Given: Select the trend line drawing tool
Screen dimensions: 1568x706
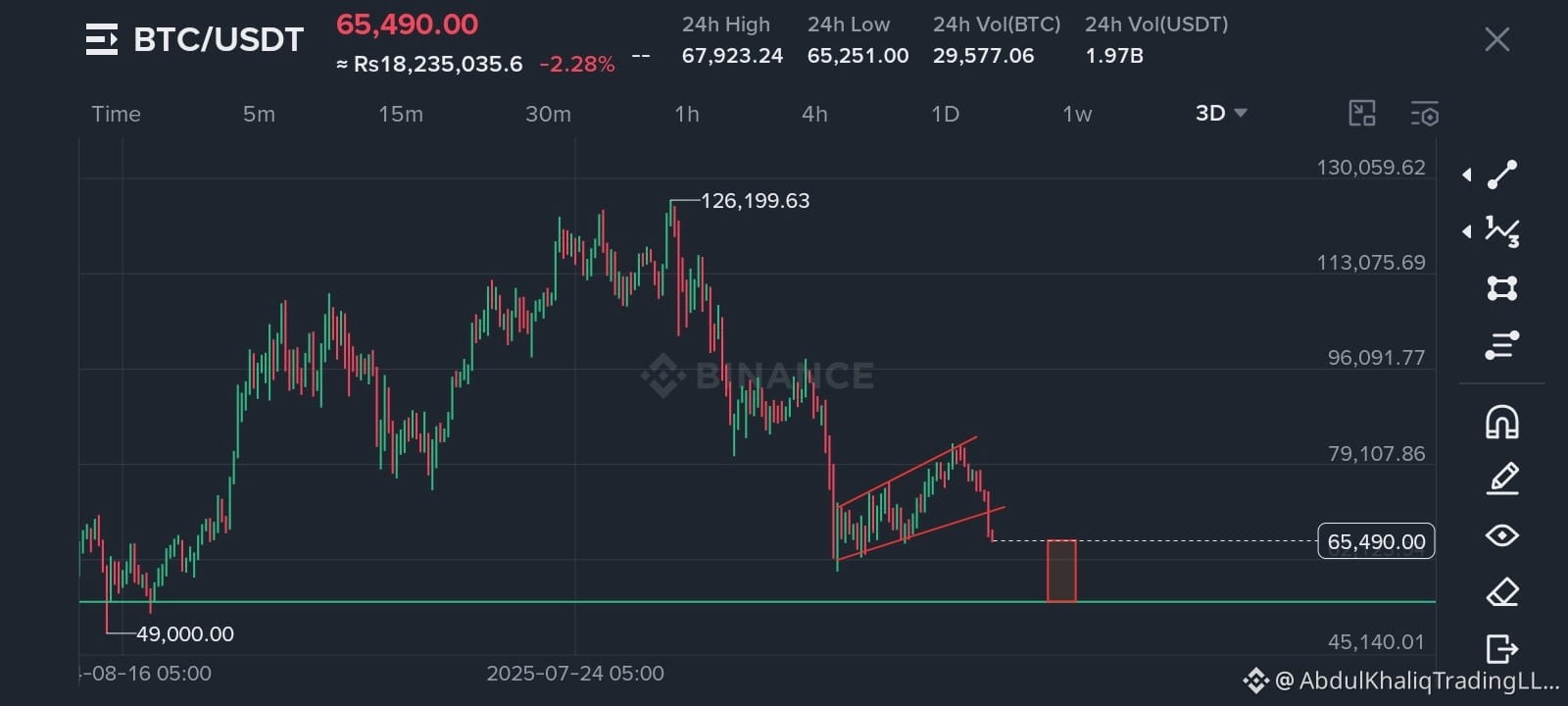Looking at the screenshot, I should click(1502, 175).
